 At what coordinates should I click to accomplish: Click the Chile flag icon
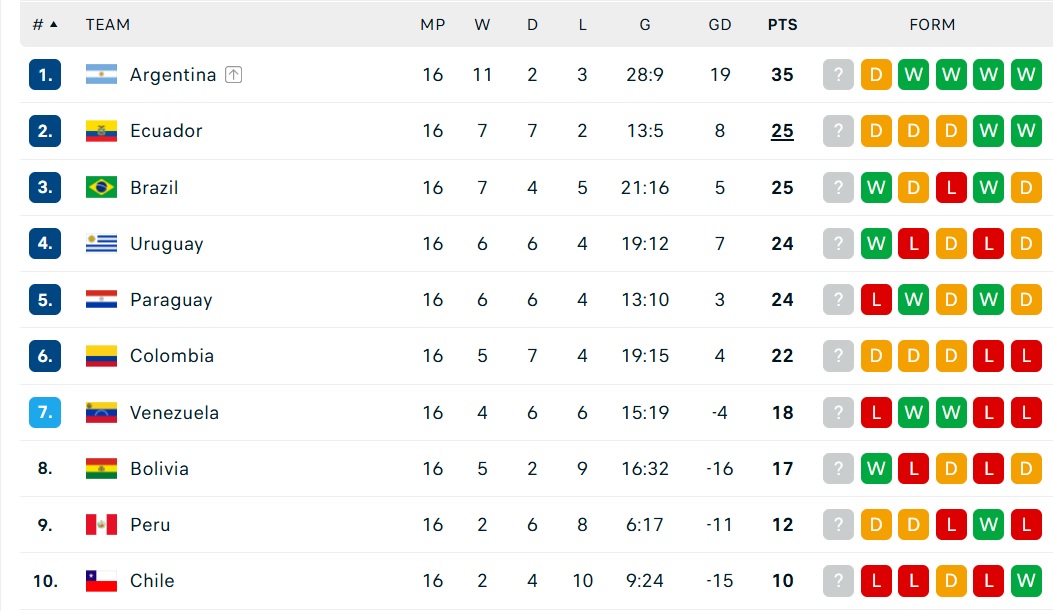coord(101,581)
